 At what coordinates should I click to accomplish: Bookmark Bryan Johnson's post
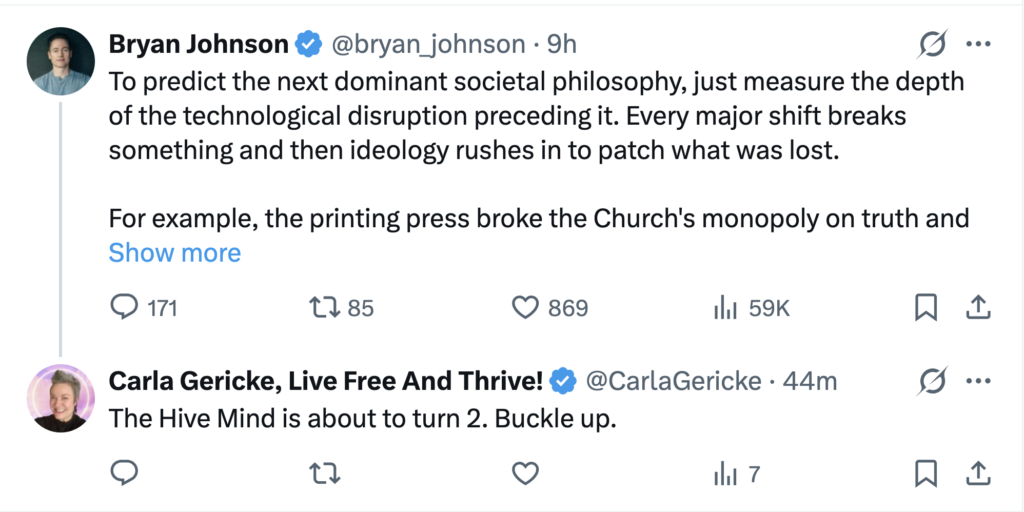(926, 308)
